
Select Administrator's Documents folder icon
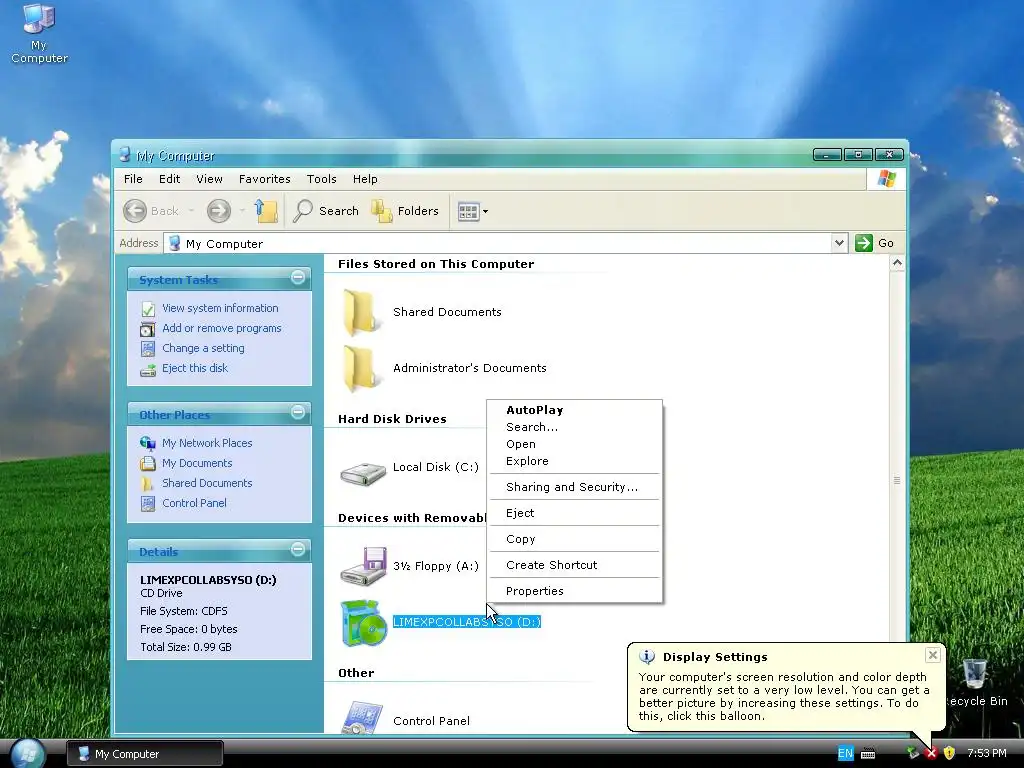[359, 369]
